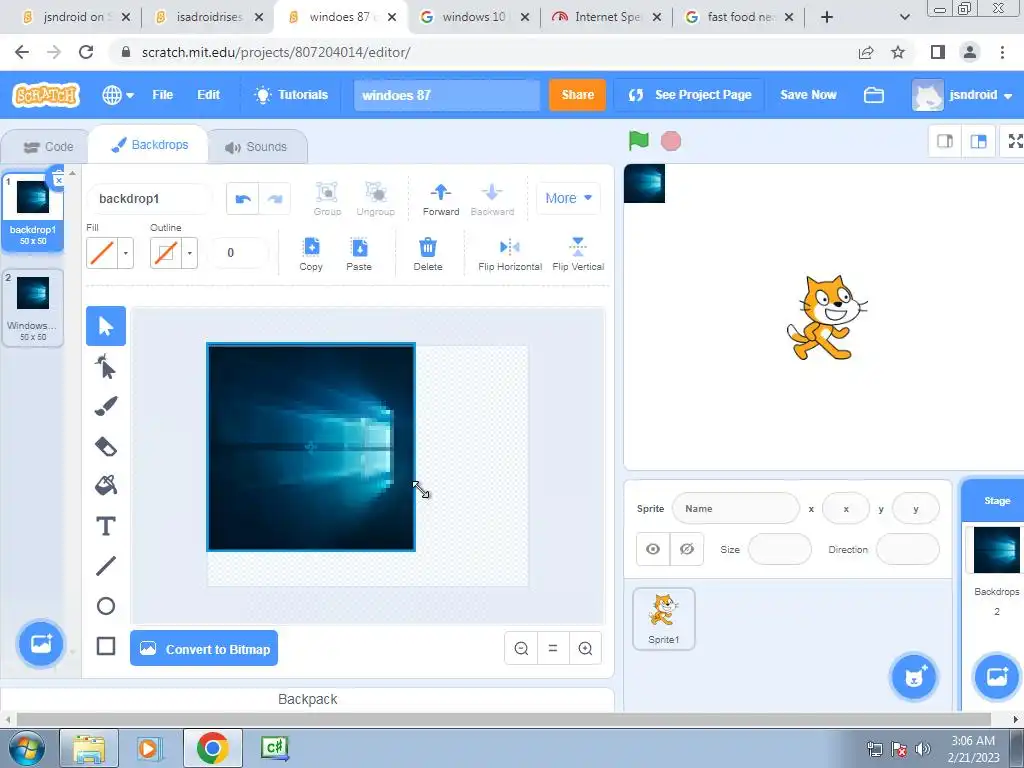1024x768 pixels.
Task: Reset paint editor zoom
Action: tap(553, 648)
